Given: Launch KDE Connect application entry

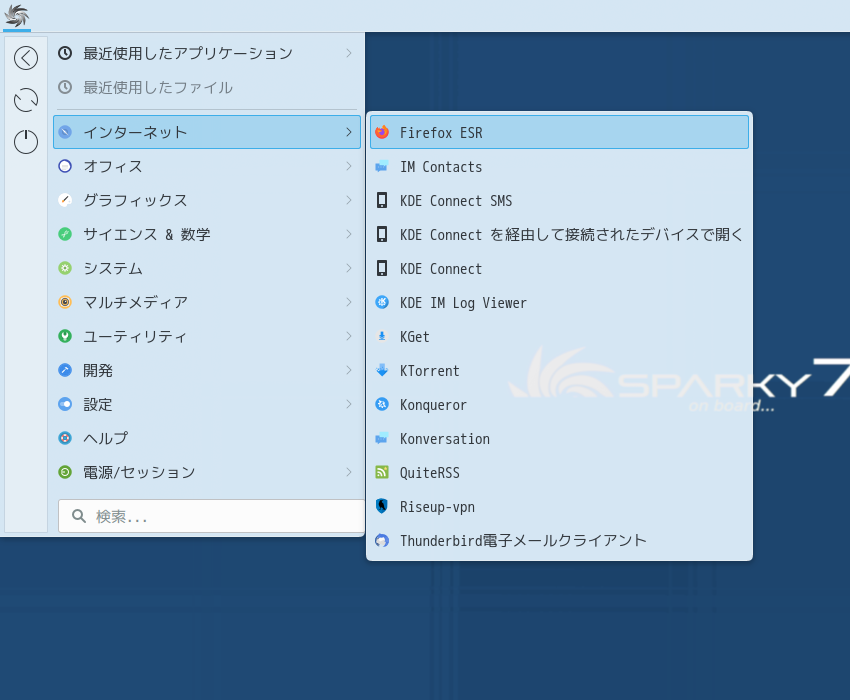Looking at the screenshot, I should [x=559, y=268].
